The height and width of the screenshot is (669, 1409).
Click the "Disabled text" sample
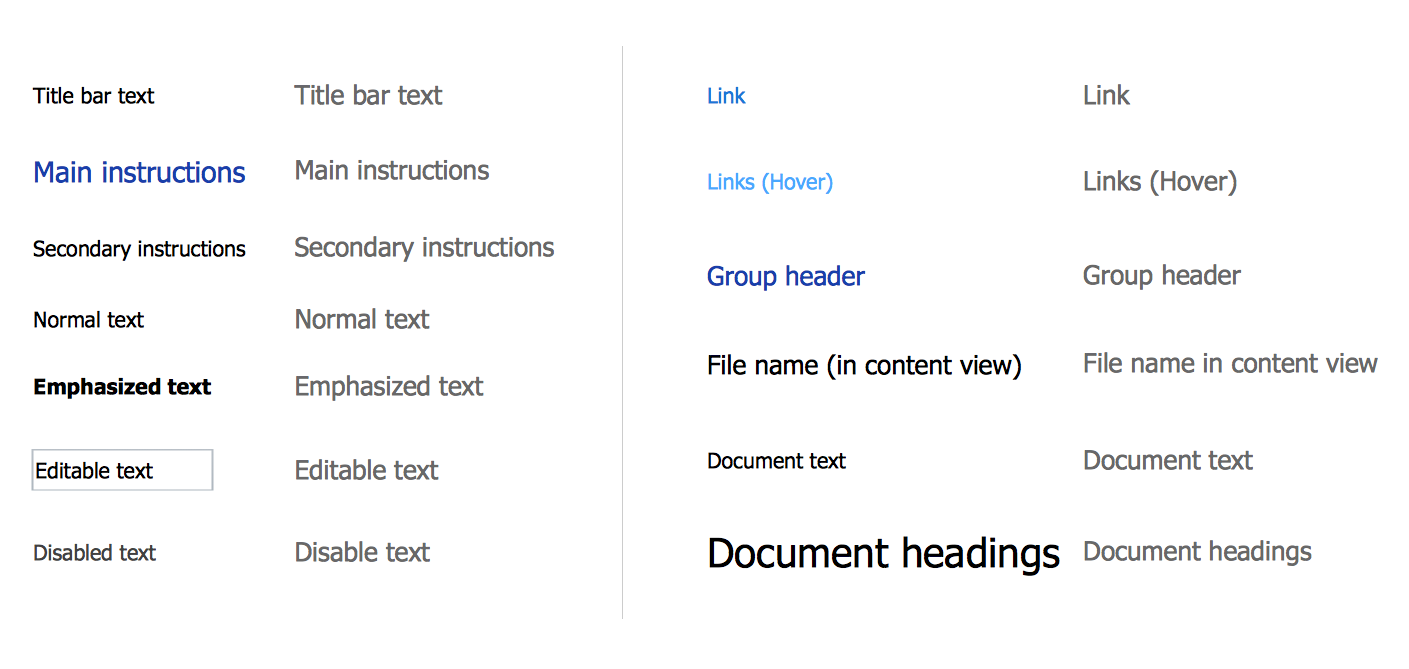pos(95,553)
